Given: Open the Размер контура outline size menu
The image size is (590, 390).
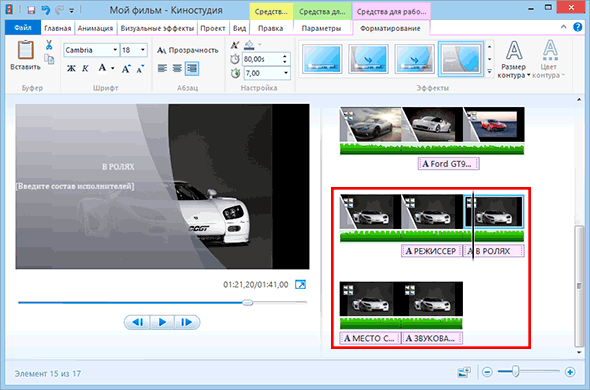Looking at the screenshot, I should point(514,59).
